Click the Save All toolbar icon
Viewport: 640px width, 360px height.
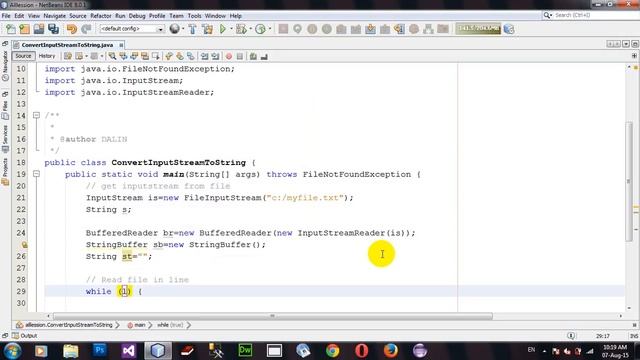[53, 29]
